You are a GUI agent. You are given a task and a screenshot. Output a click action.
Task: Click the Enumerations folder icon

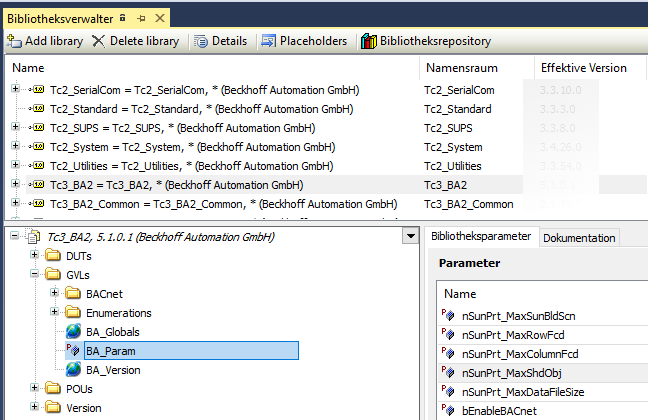point(73,312)
